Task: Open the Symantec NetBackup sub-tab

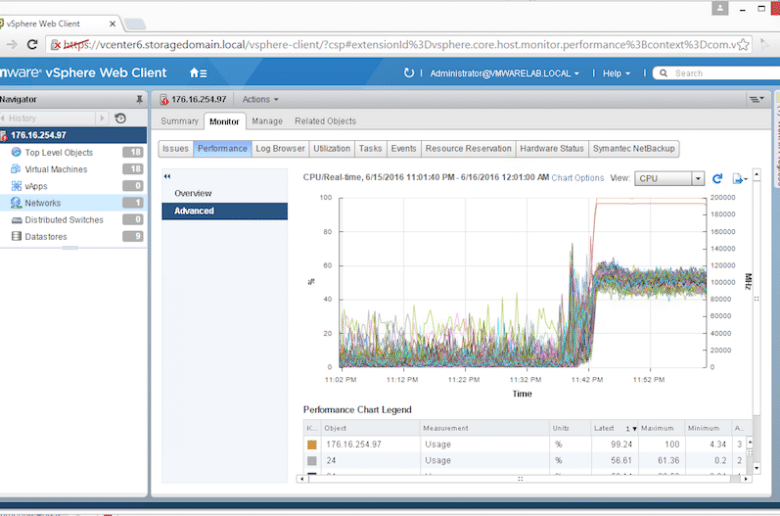Action: (x=634, y=149)
